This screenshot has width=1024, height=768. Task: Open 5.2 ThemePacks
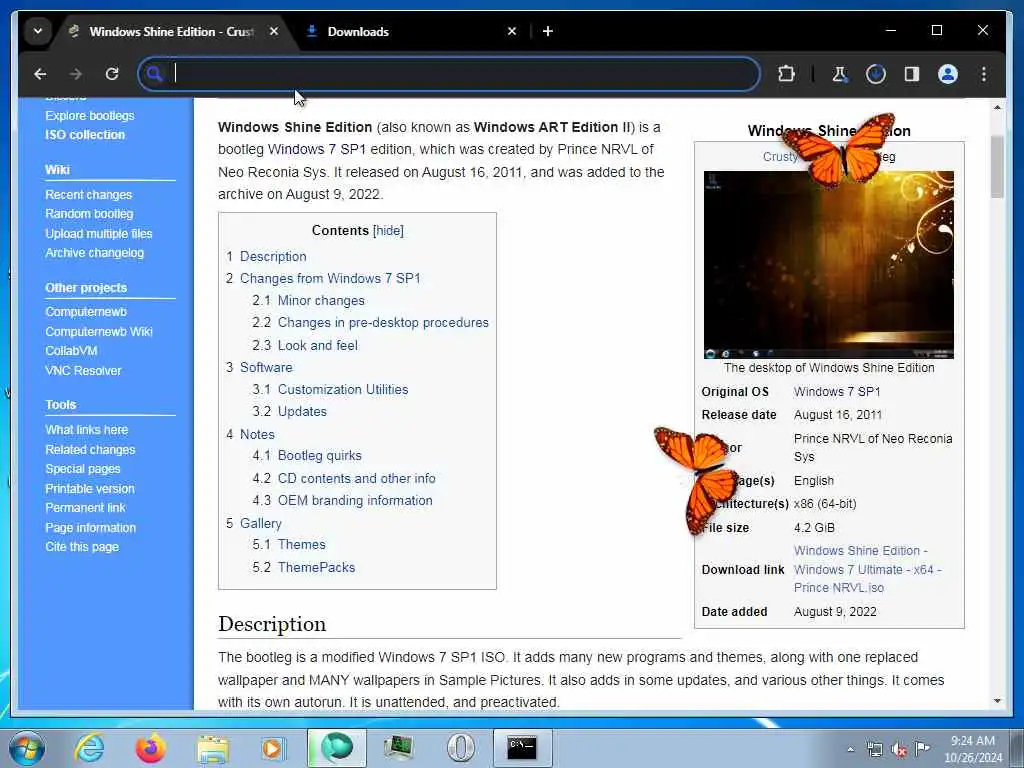click(316, 568)
